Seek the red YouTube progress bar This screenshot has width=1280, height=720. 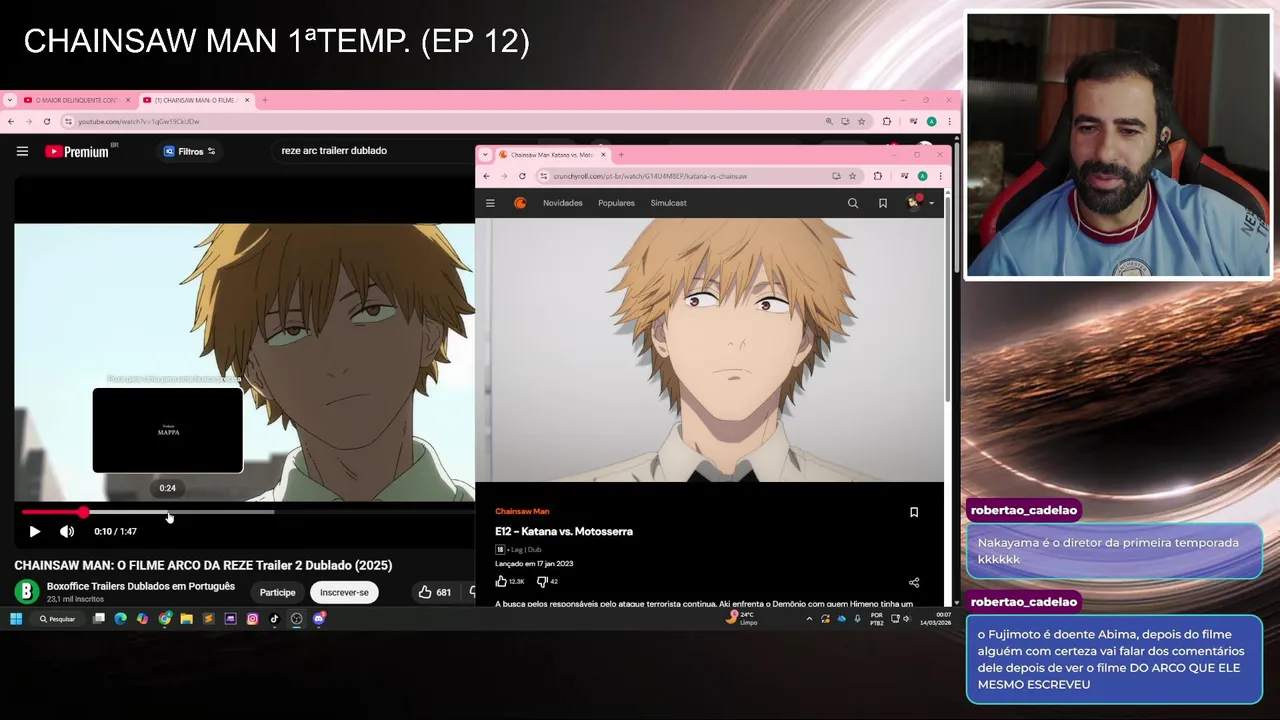(248, 512)
